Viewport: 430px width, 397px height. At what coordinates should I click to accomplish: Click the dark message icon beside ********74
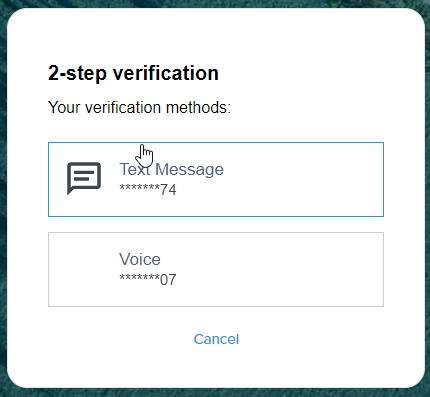click(84, 178)
